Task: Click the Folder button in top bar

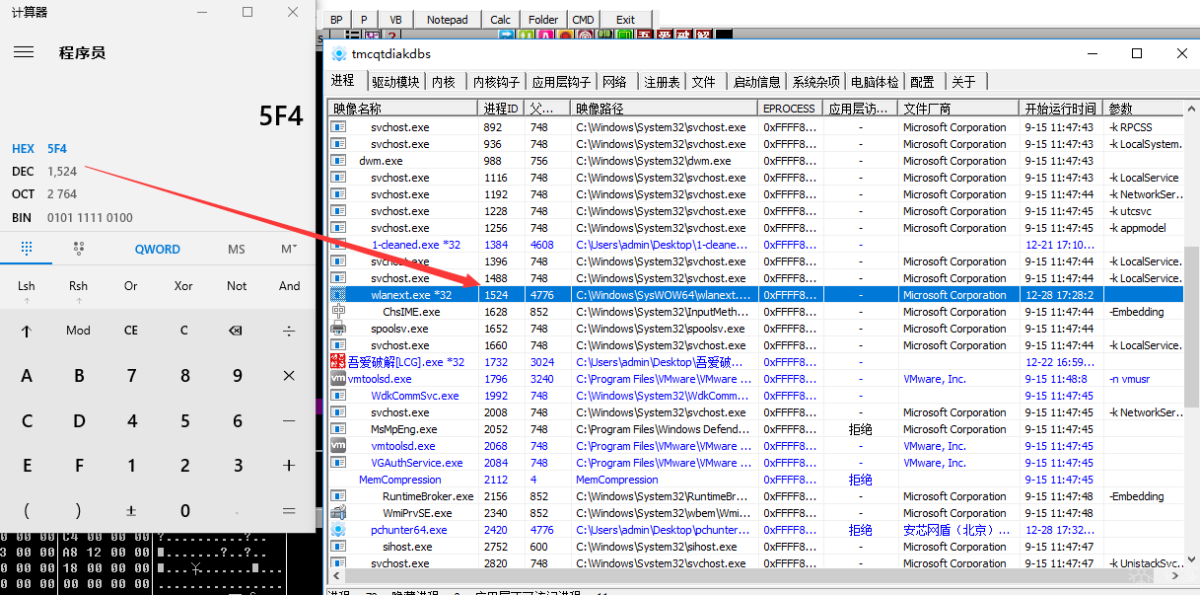Action: (x=543, y=19)
